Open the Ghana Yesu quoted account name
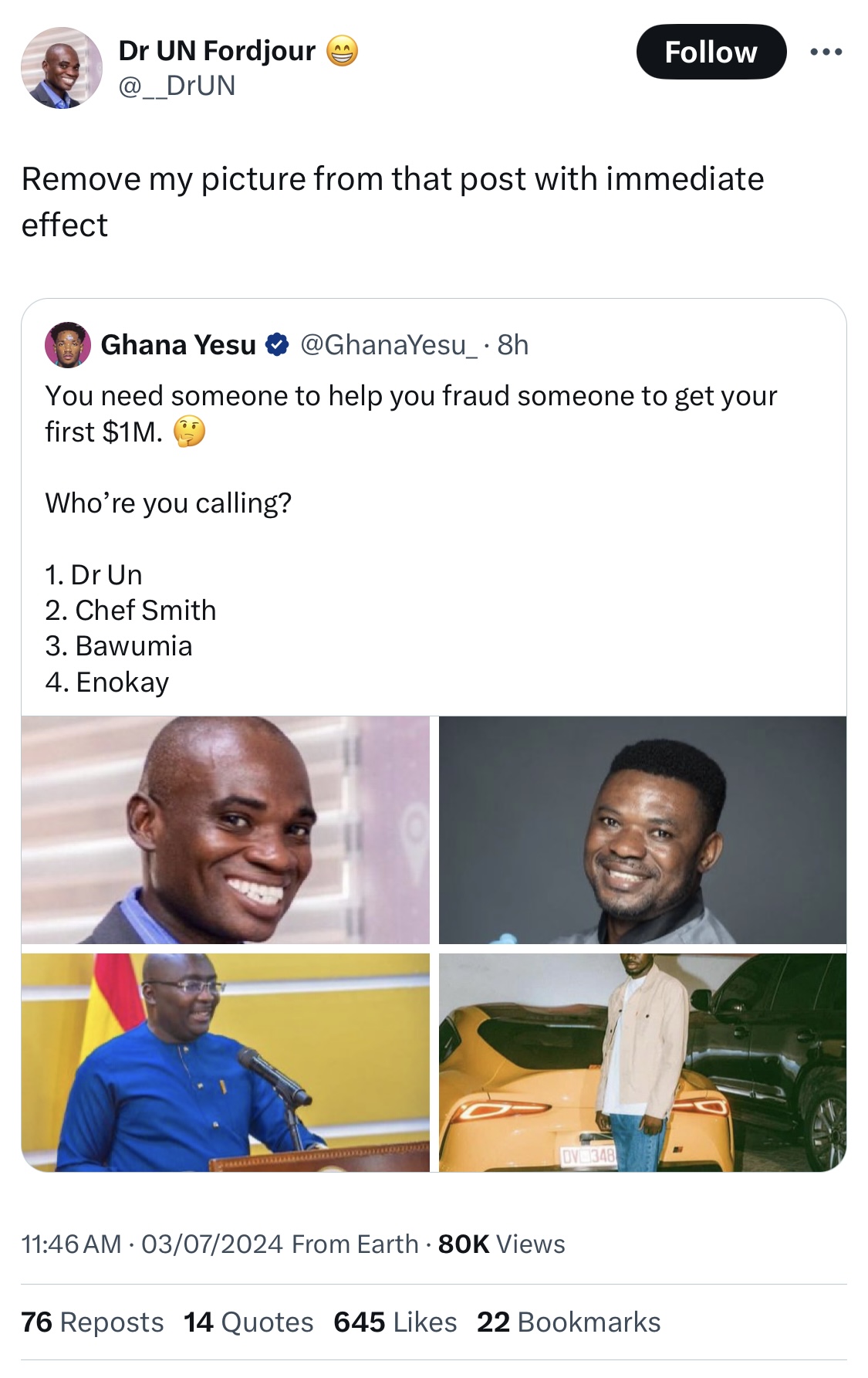Image resolution: width=868 pixels, height=1378 pixels. click(x=178, y=345)
